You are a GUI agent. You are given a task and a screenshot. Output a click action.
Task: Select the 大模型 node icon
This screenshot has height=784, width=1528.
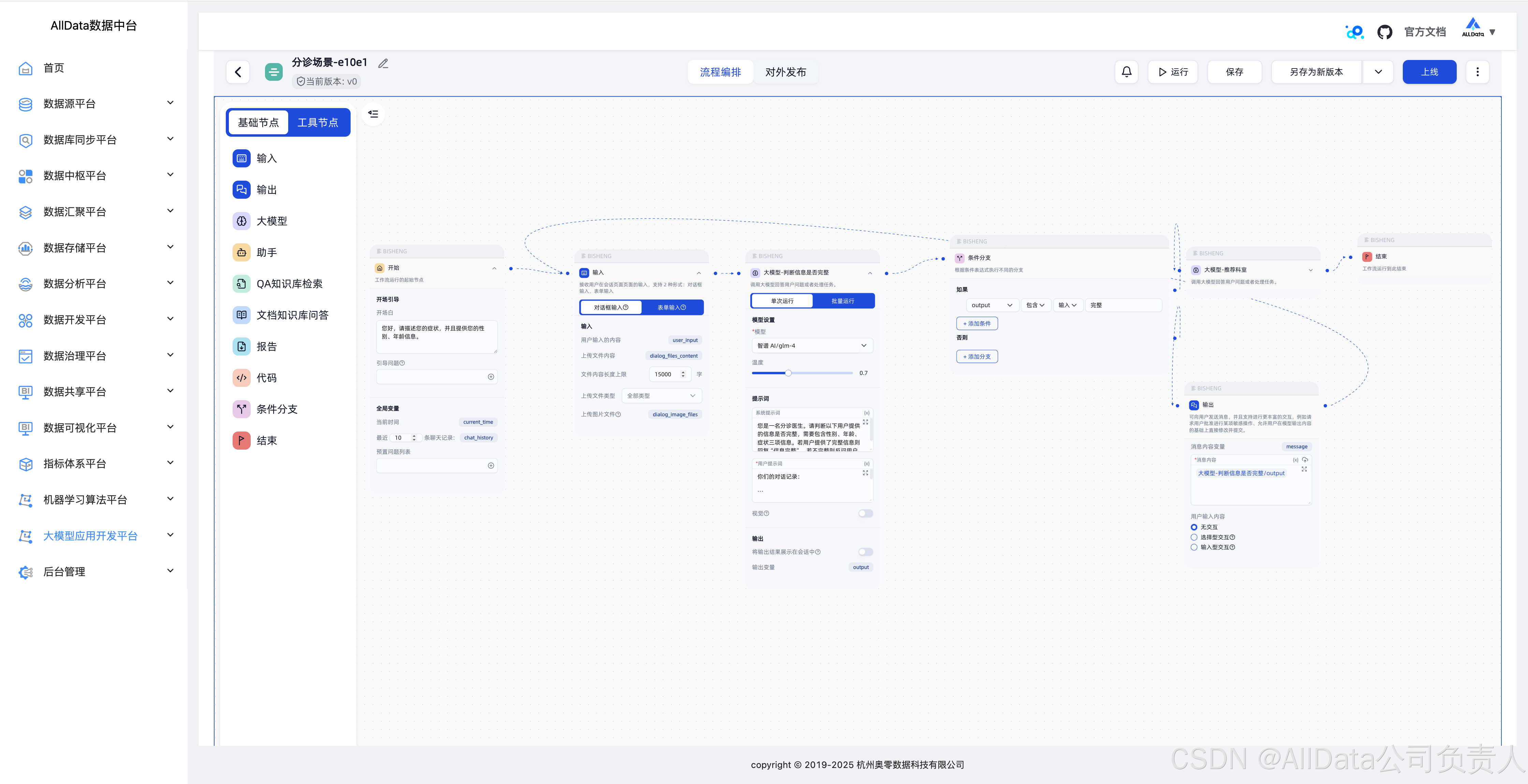[241, 221]
